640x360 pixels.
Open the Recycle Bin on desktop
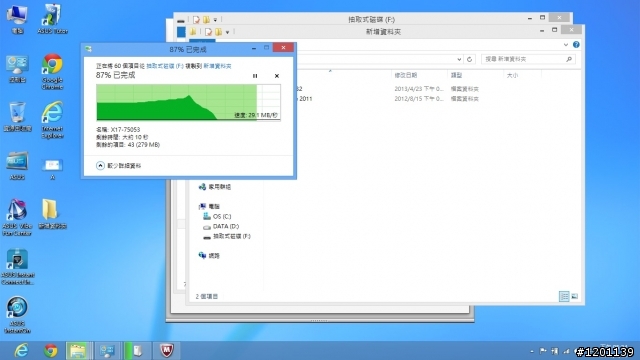[x=17, y=117]
